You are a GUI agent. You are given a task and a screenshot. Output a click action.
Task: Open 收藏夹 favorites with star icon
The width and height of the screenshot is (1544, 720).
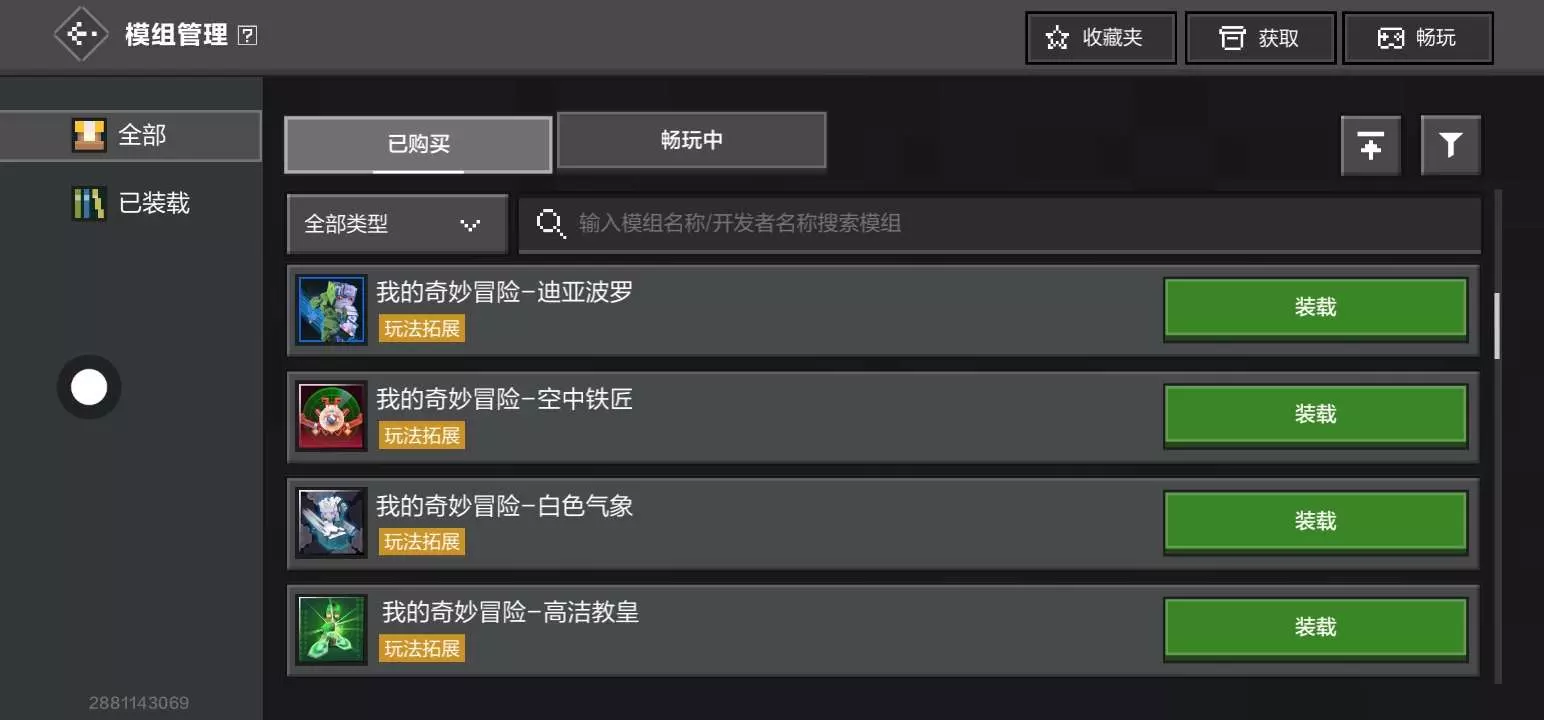[x=1100, y=38]
